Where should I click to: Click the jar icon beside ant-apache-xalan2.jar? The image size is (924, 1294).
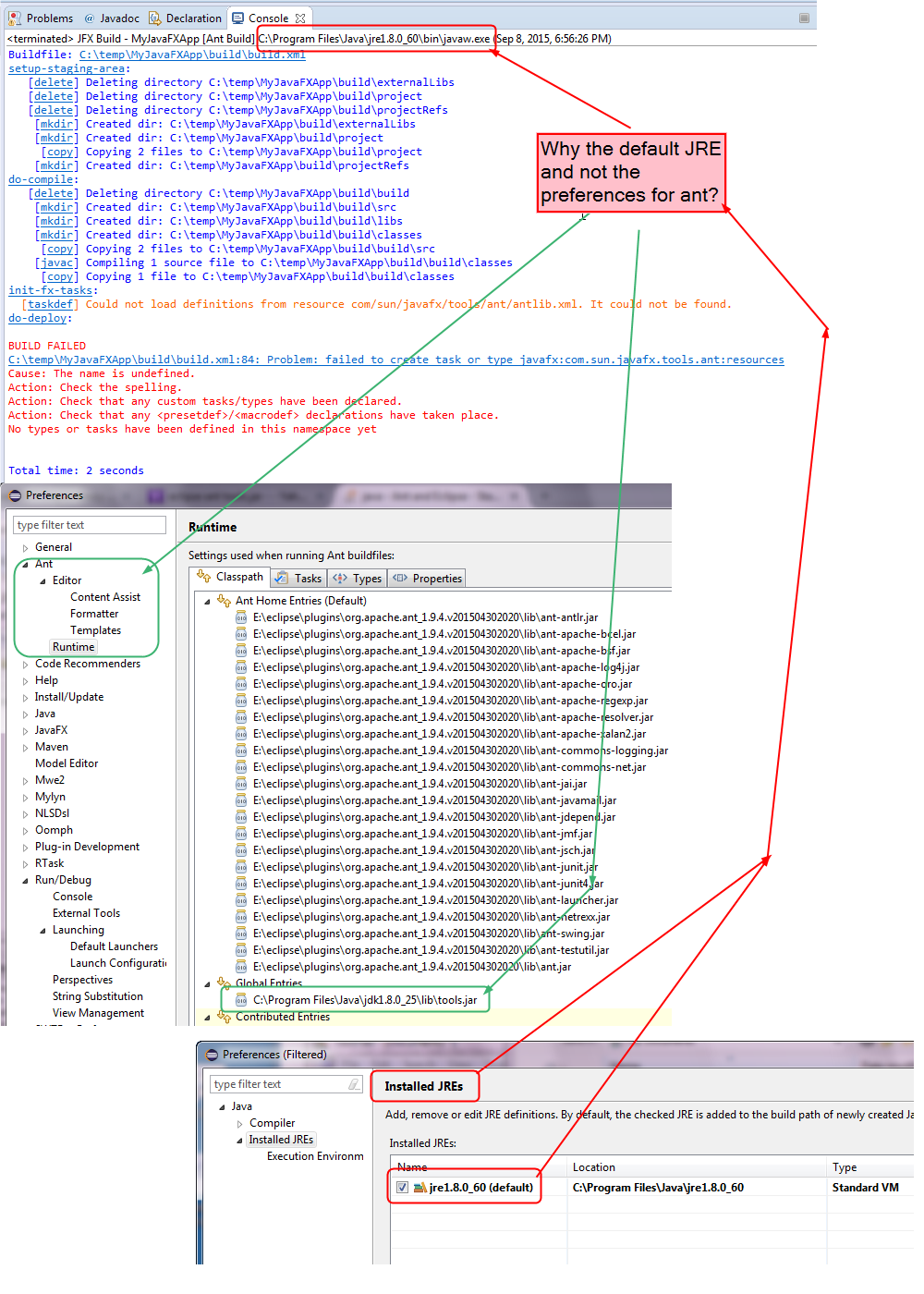pos(241,734)
